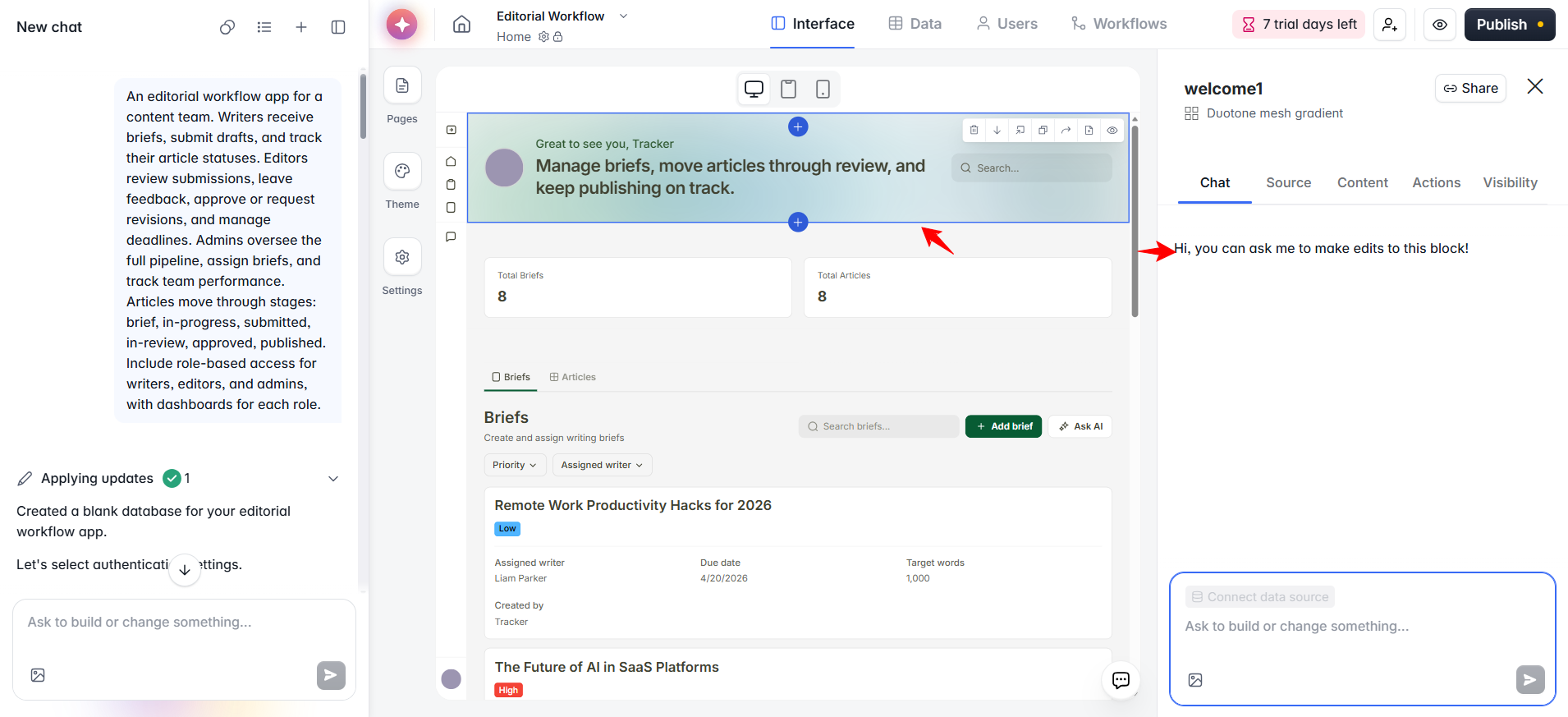Click the settings gear beside Home
This screenshot has height=717, width=1568.
tap(543, 37)
